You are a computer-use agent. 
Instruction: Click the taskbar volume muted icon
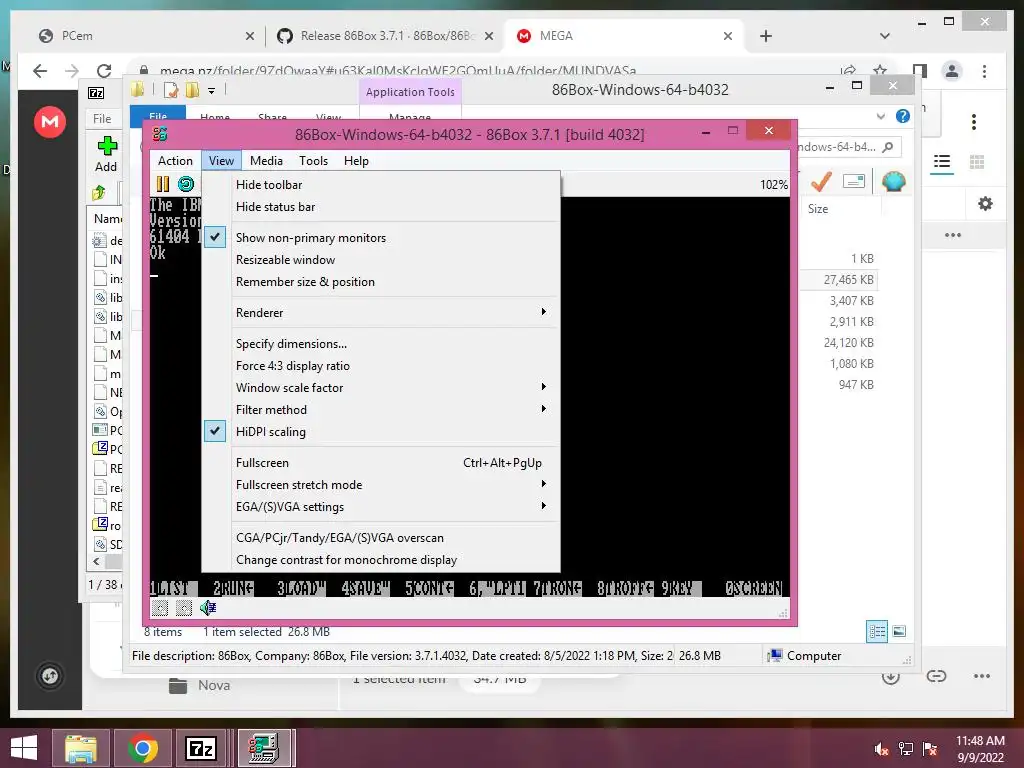point(882,749)
